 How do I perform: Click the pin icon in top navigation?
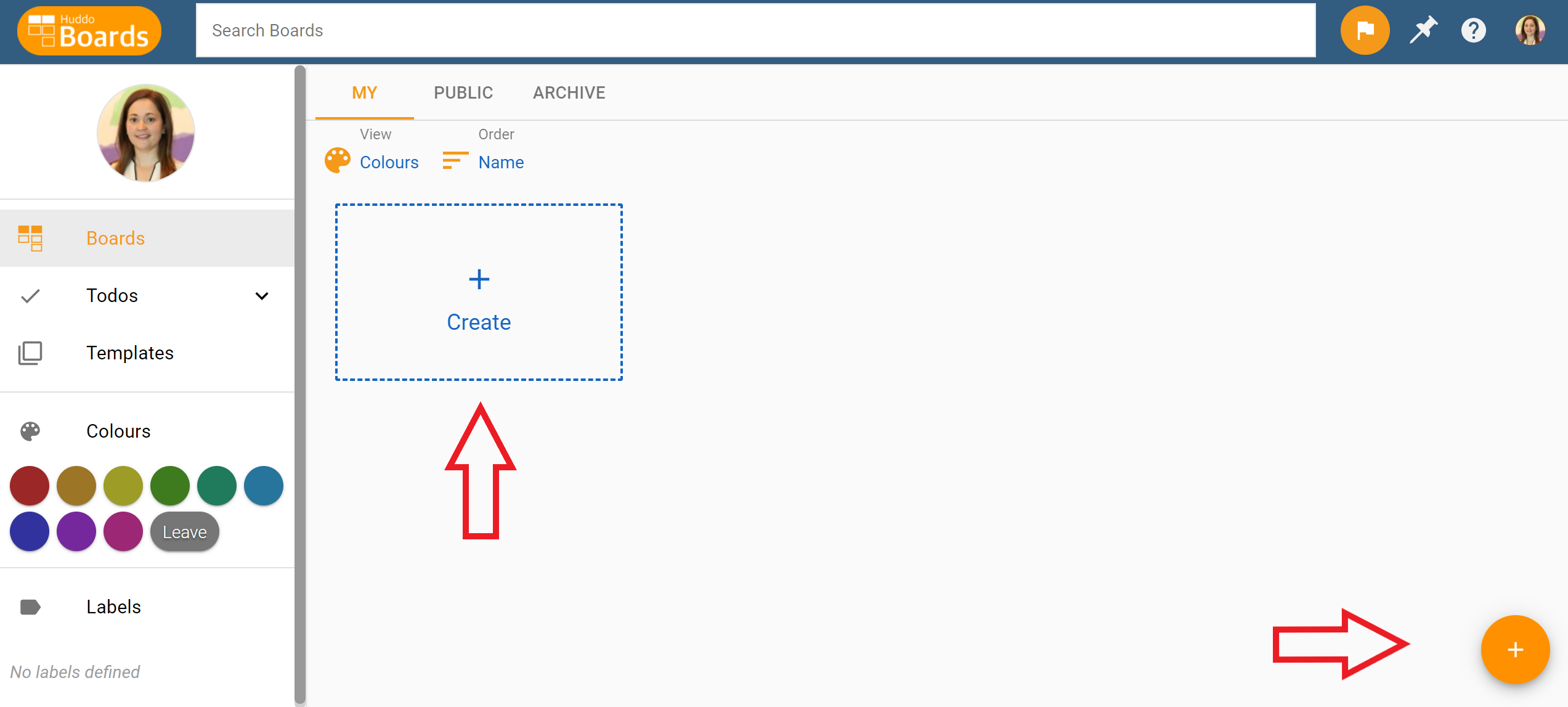point(1421,30)
